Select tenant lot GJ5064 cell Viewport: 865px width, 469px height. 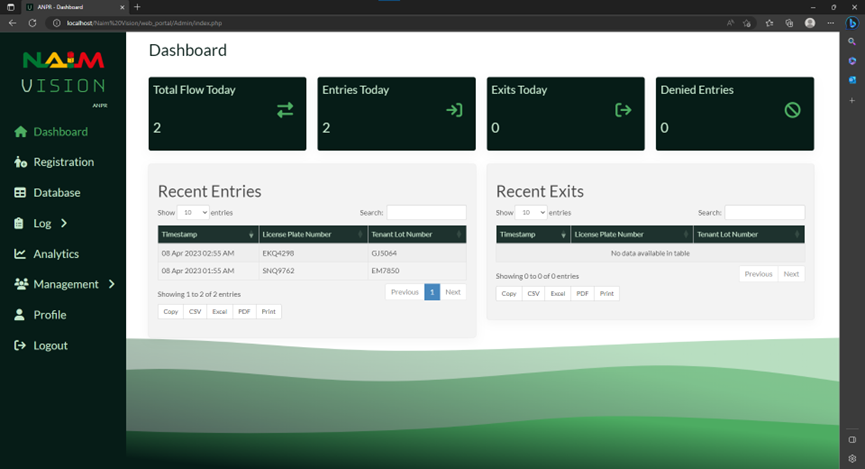pos(417,253)
